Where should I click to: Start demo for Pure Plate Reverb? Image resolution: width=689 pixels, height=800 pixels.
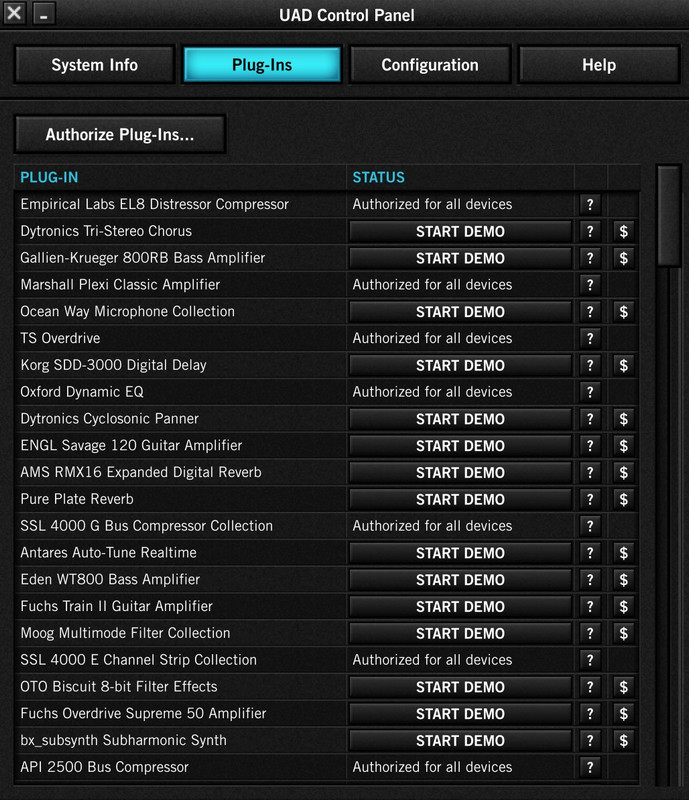(x=460, y=499)
